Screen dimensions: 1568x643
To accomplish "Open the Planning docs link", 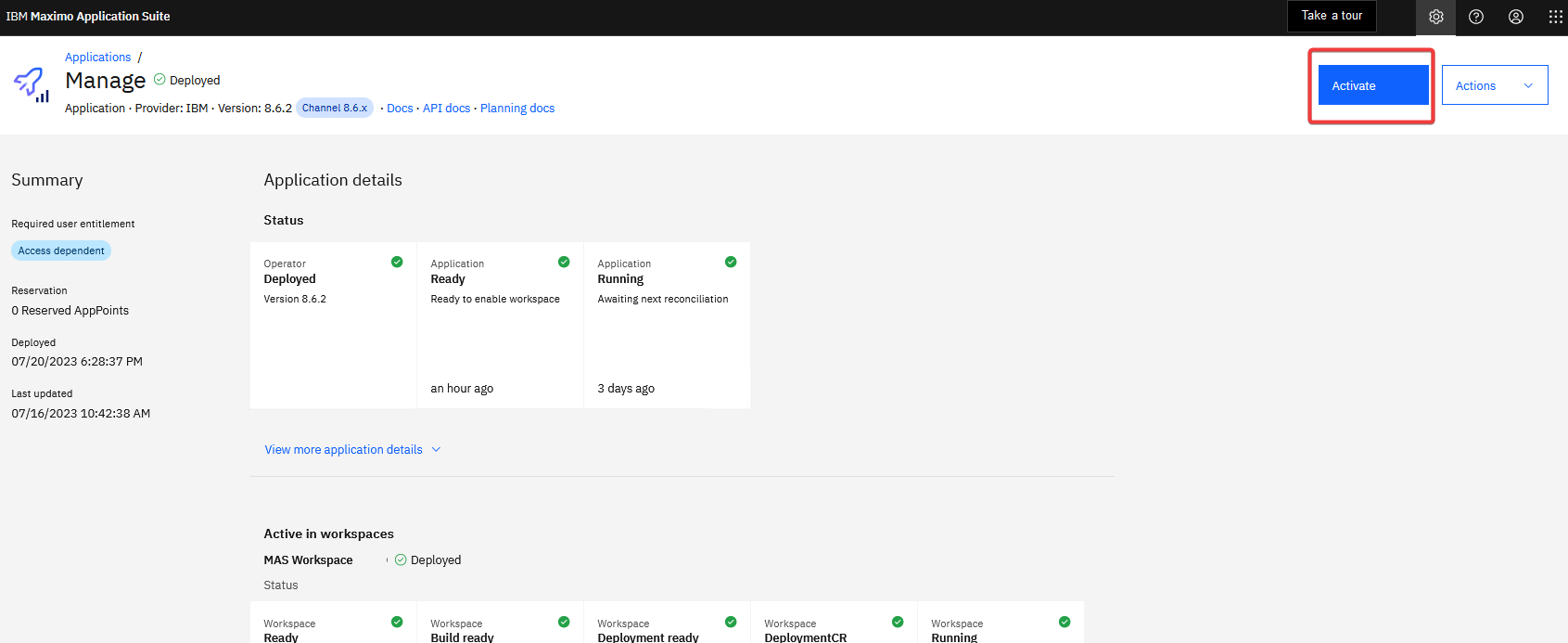I will [517, 109].
